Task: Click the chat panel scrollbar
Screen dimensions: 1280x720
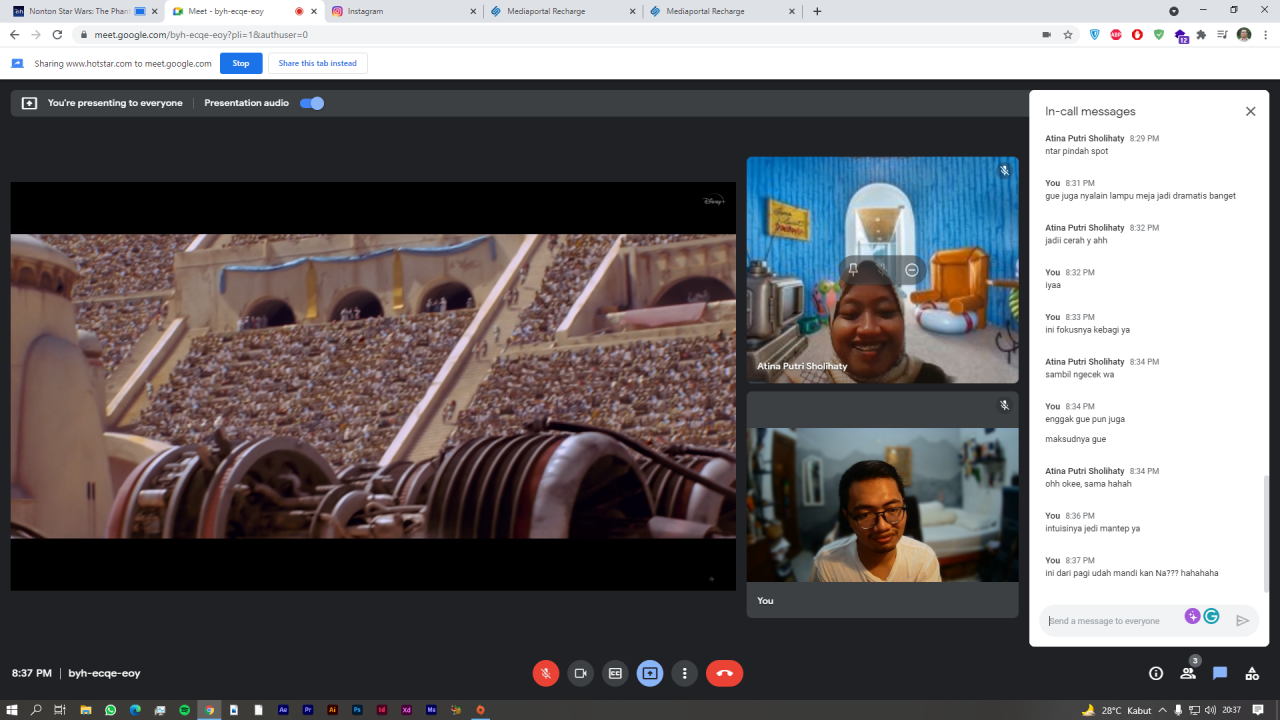Action: [1265, 535]
